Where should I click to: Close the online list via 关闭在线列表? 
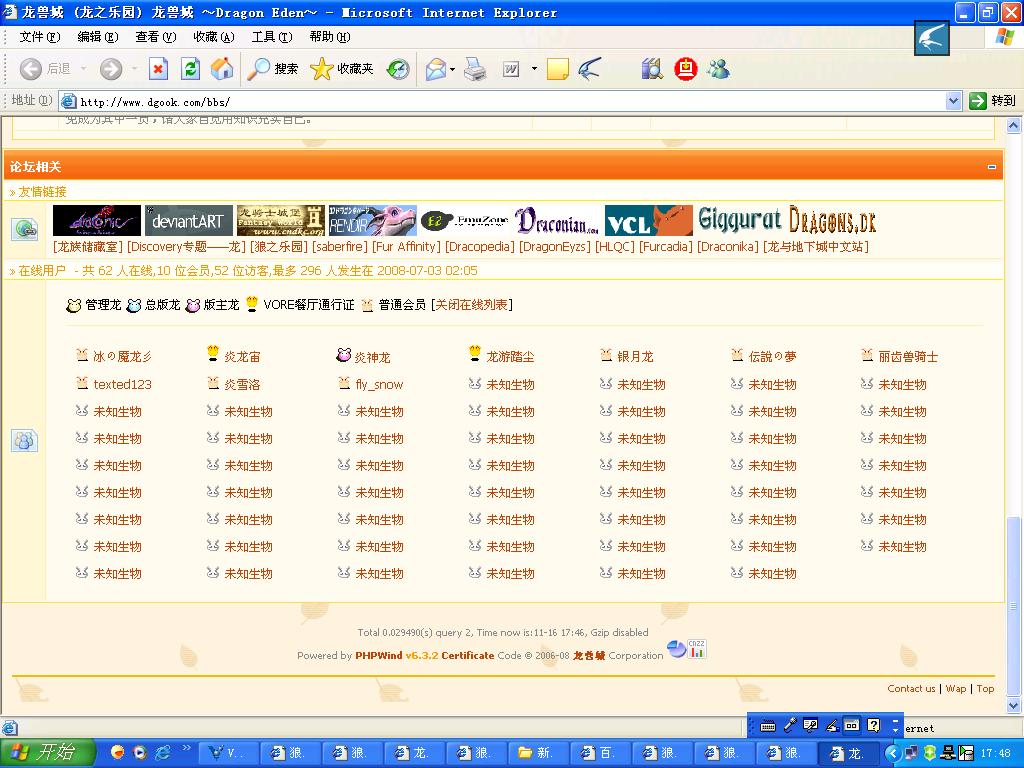click(x=471, y=305)
